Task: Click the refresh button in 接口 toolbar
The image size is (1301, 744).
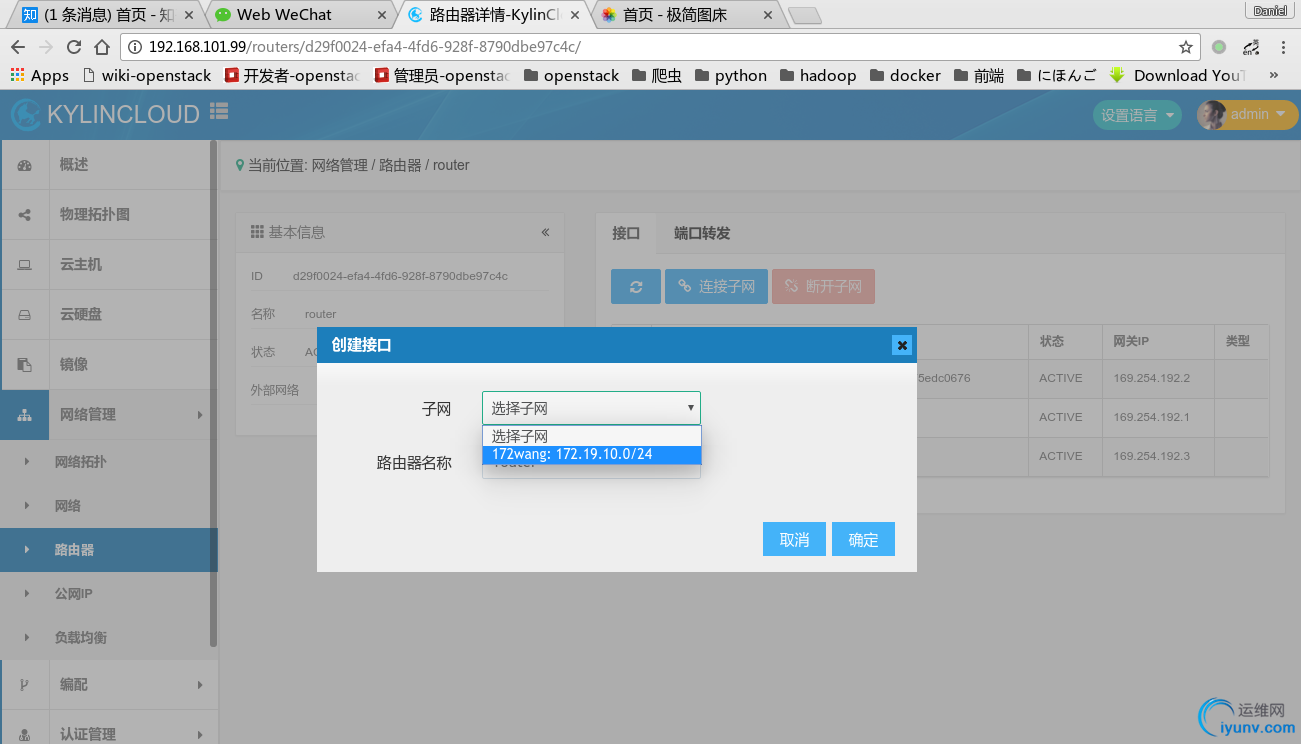Action: [636, 287]
